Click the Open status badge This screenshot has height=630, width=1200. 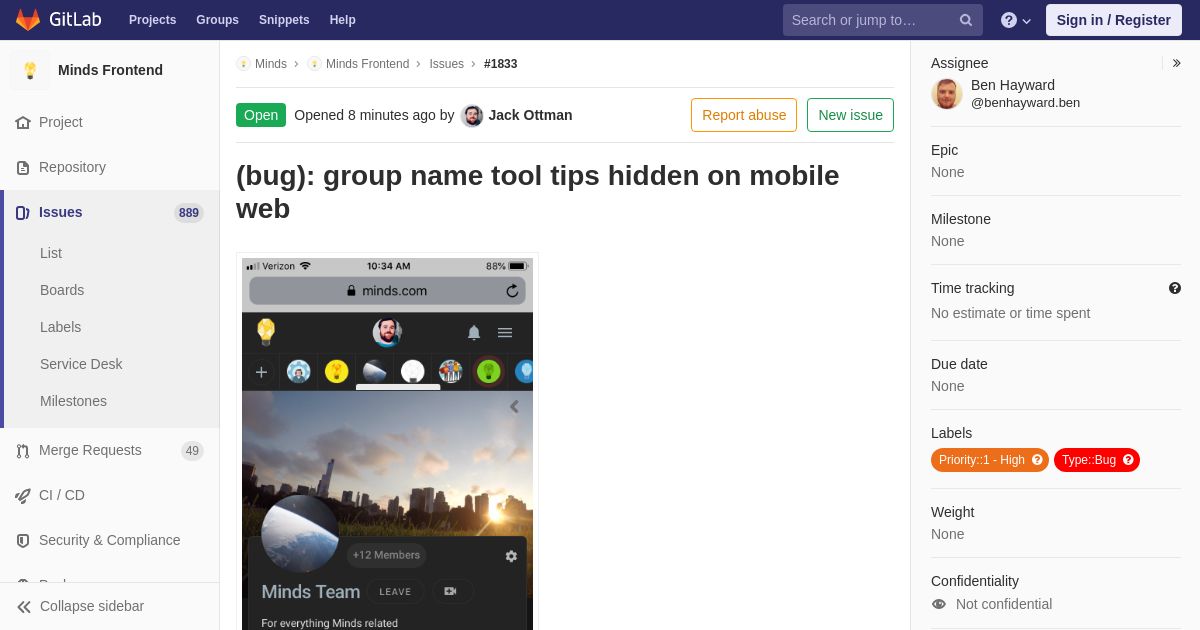pyautogui.click(x=261, y=115)
